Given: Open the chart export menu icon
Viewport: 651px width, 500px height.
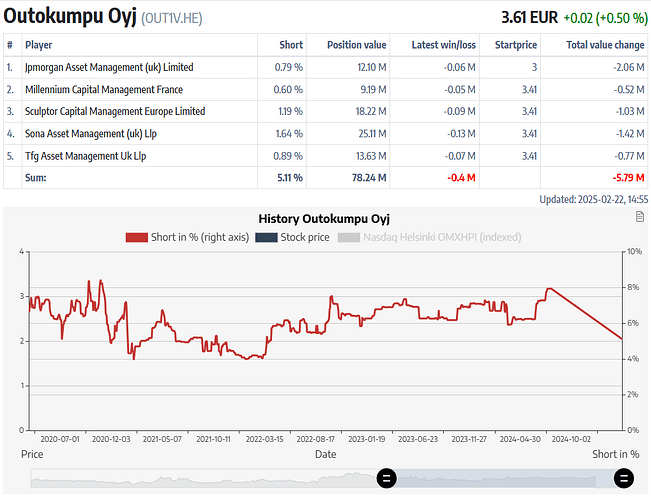Looking at the screenshot, I should [x=640, y=216].
